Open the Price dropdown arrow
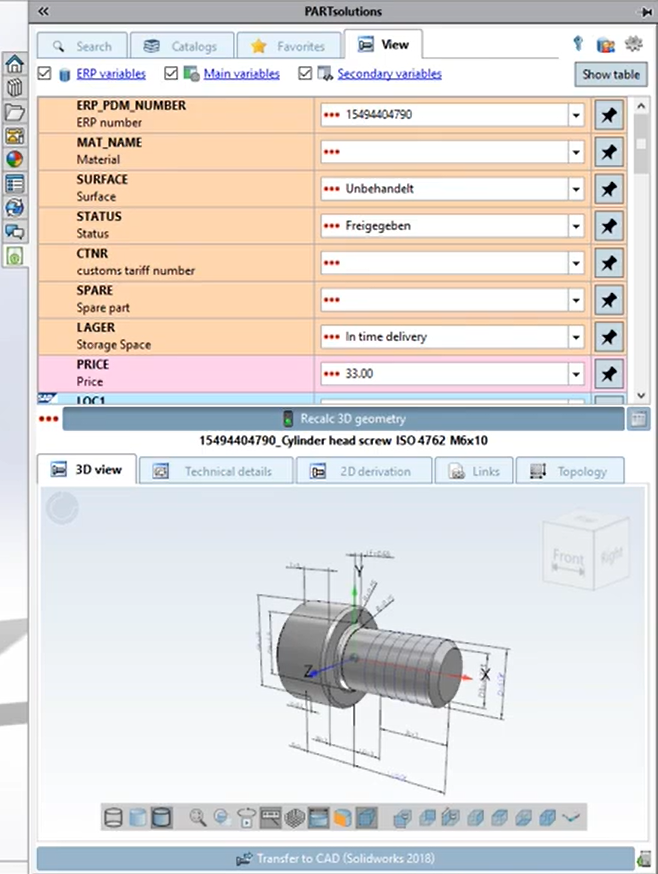This screenshot has width=658, height=874. 576,374
